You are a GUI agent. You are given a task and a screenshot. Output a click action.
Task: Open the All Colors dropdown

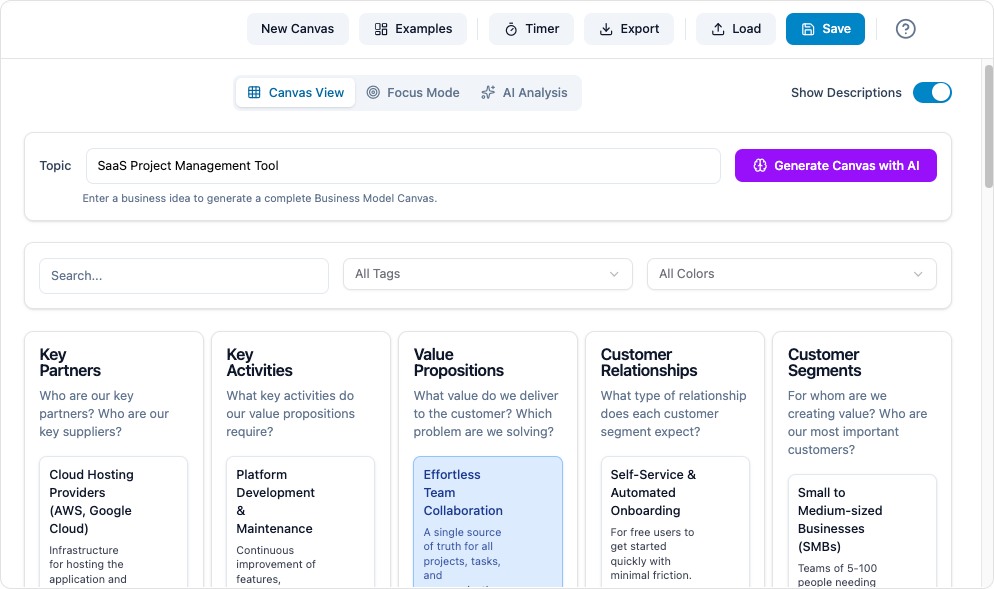tap(790, 273)
